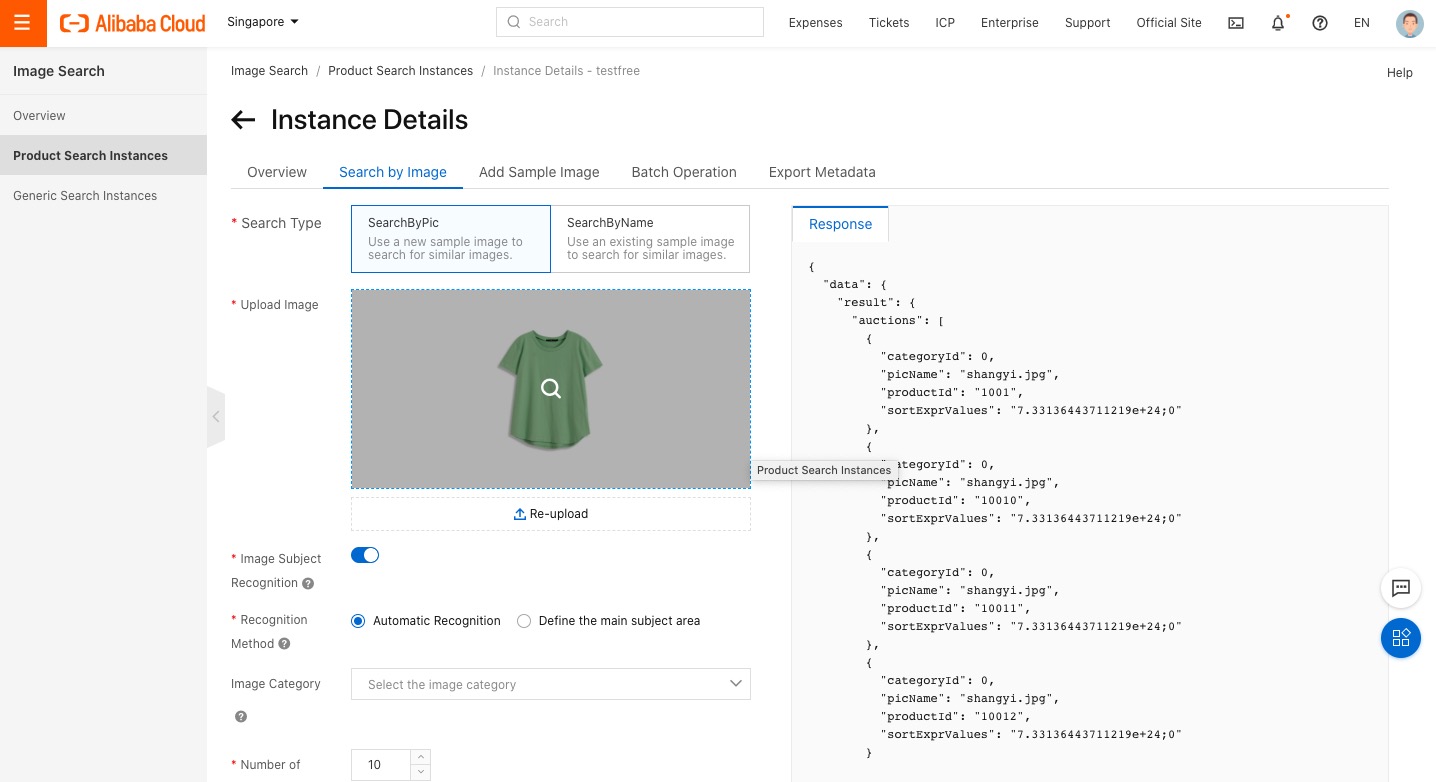
Task: Click the "auctions": [ line in response
Action: [898, 321]
